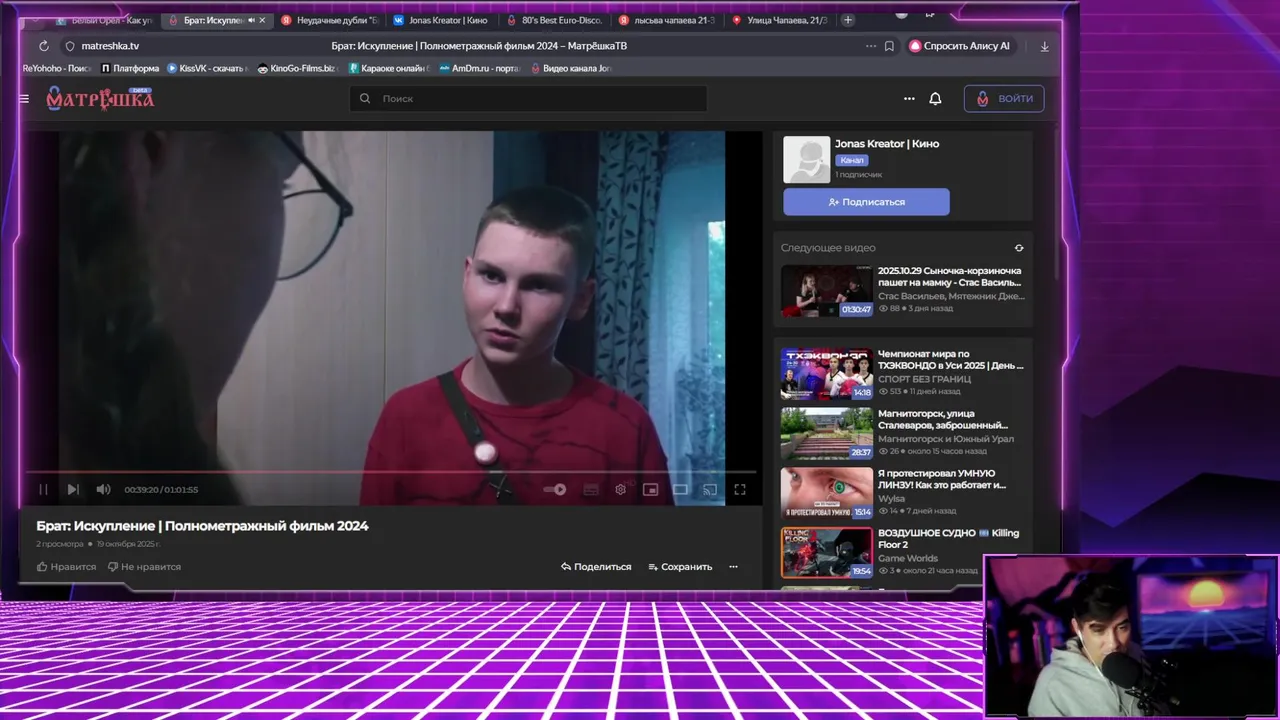The height and width of the screenshot is (720, 1280).
Task: Switch to лысьва чапаева 21-3 tab
Action: tap(666, 20)
